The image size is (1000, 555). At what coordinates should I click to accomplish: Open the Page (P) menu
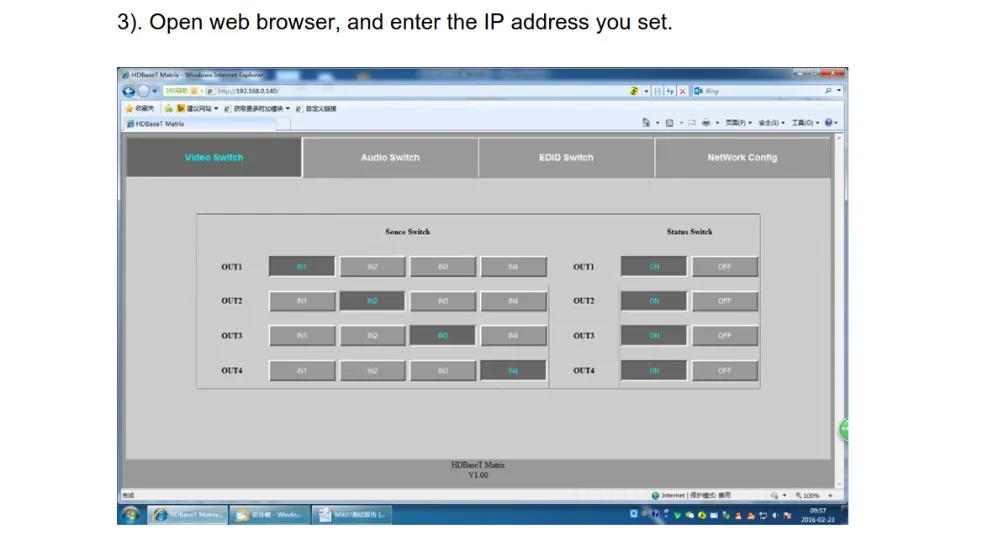[x=739, y=122]
